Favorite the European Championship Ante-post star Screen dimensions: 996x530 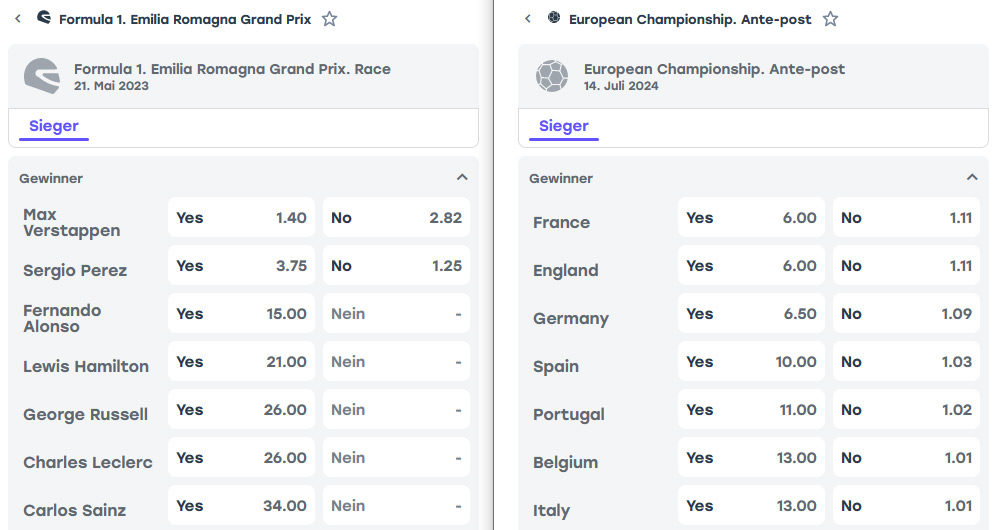(x=830, y=19)
